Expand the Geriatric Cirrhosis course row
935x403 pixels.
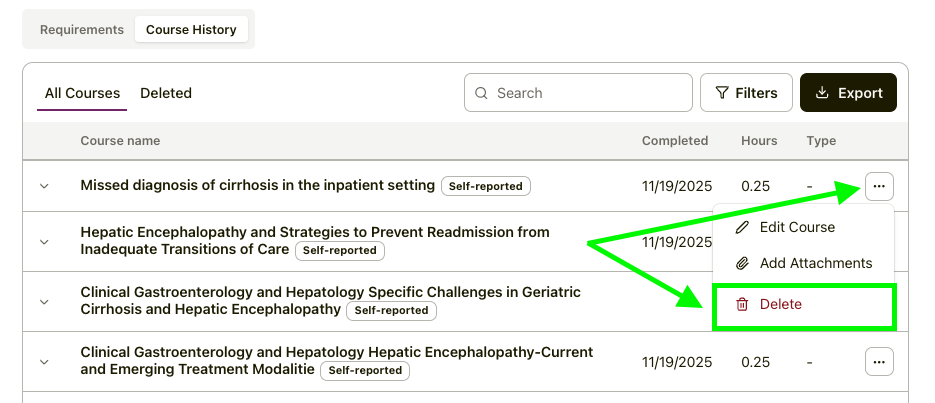pos(44,301)
